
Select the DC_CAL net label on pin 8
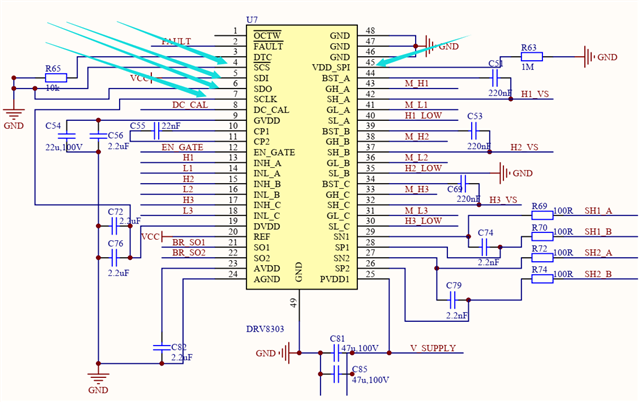click(x=190, y=104)
